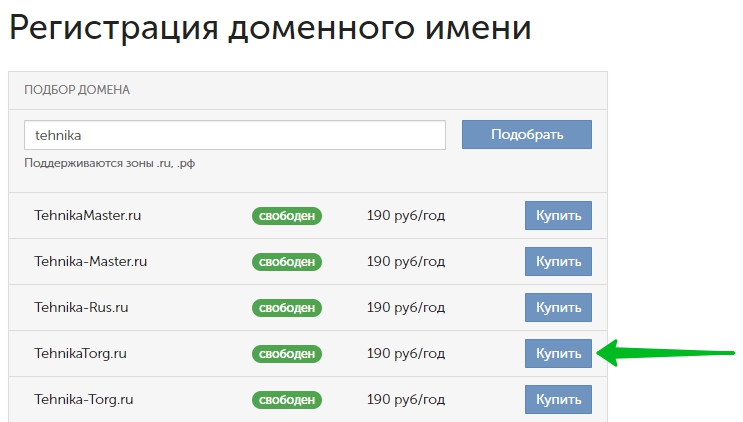Click the ПОДБОР ДОМЕНА panel header
Screen dimensions: 743x422
click(x=77, y=90)
